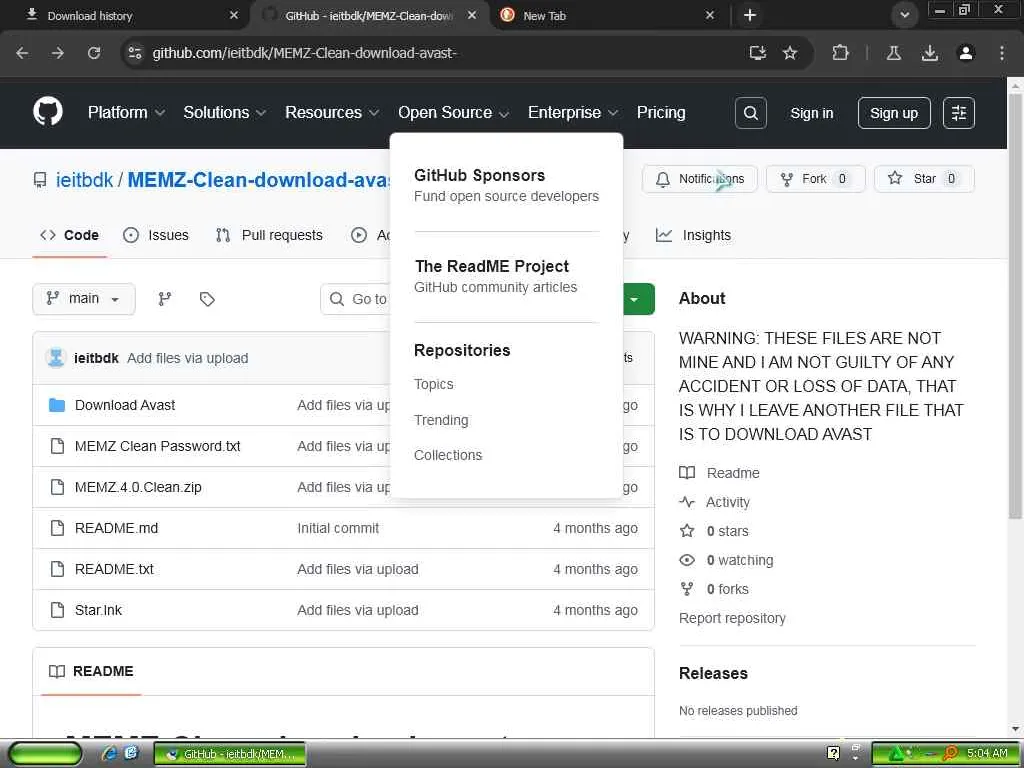The height and width of the screenshot is (768, 1024).
Task: Open the Extensions puzzle icon
Action: (840, 53)
